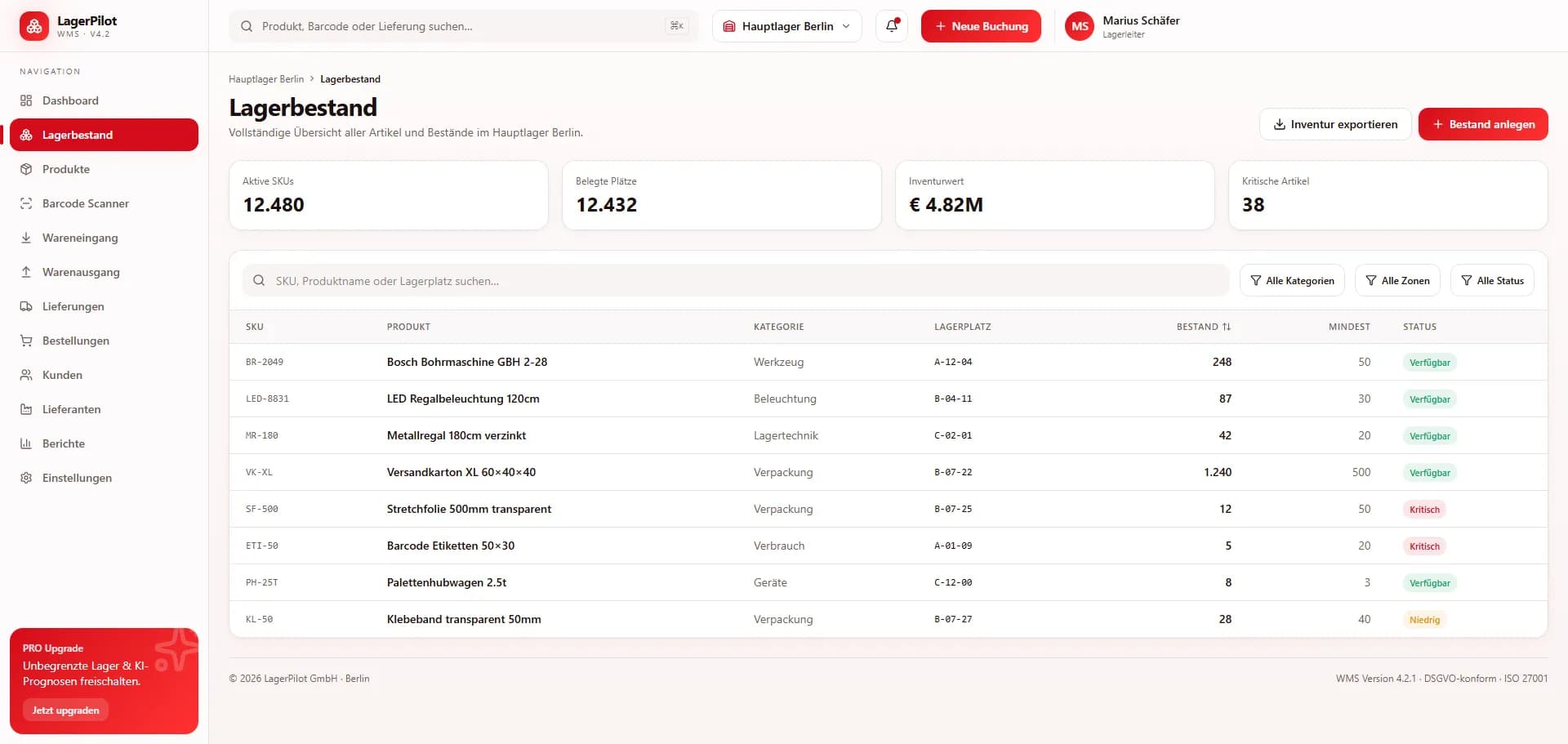Sort by Bestand column arrows icon
Viewport: 1568px width, 744px height.
pyautogui.click(x=1227, y=327)
